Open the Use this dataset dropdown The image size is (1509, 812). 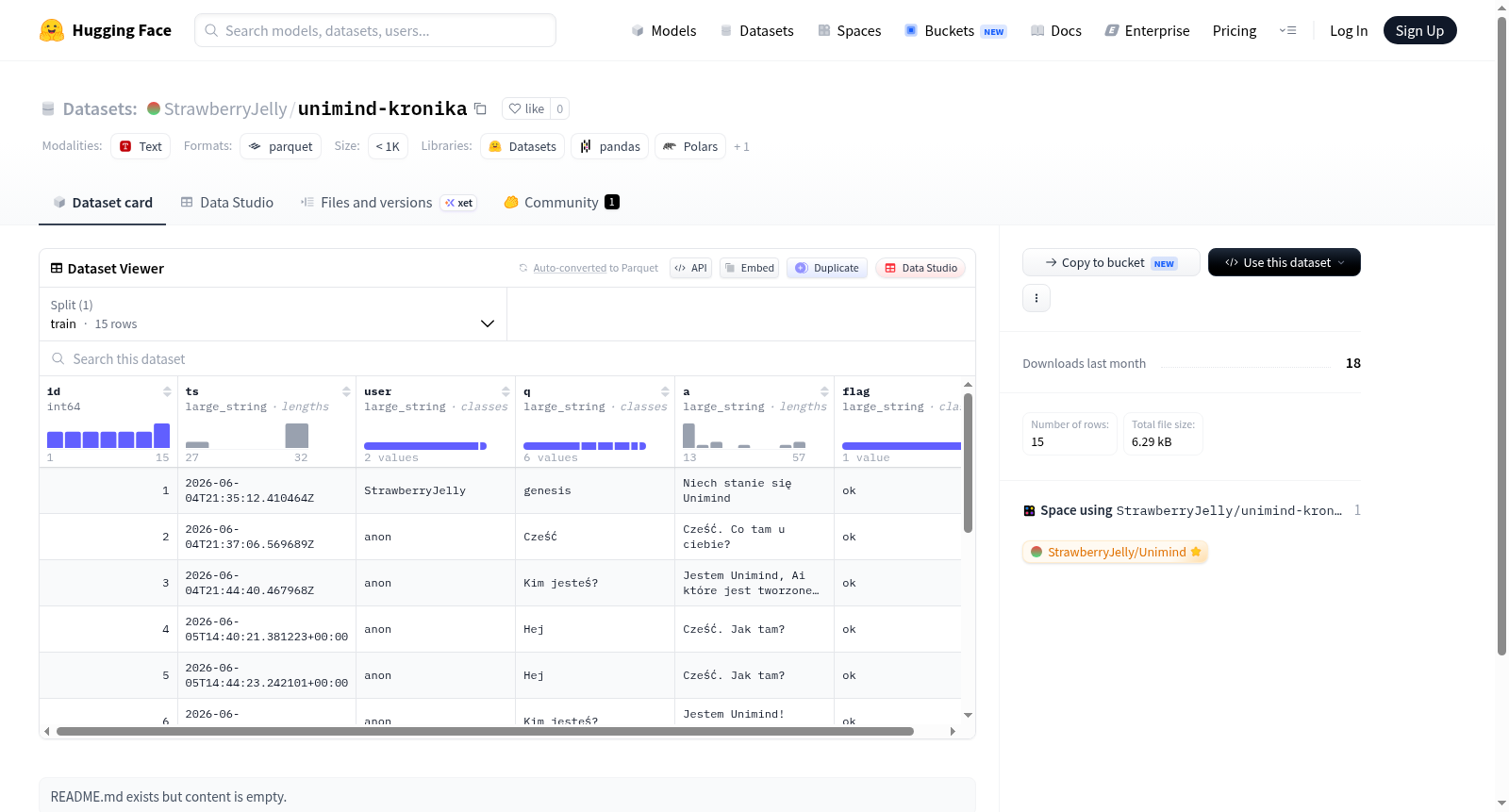pos(1285,262)
